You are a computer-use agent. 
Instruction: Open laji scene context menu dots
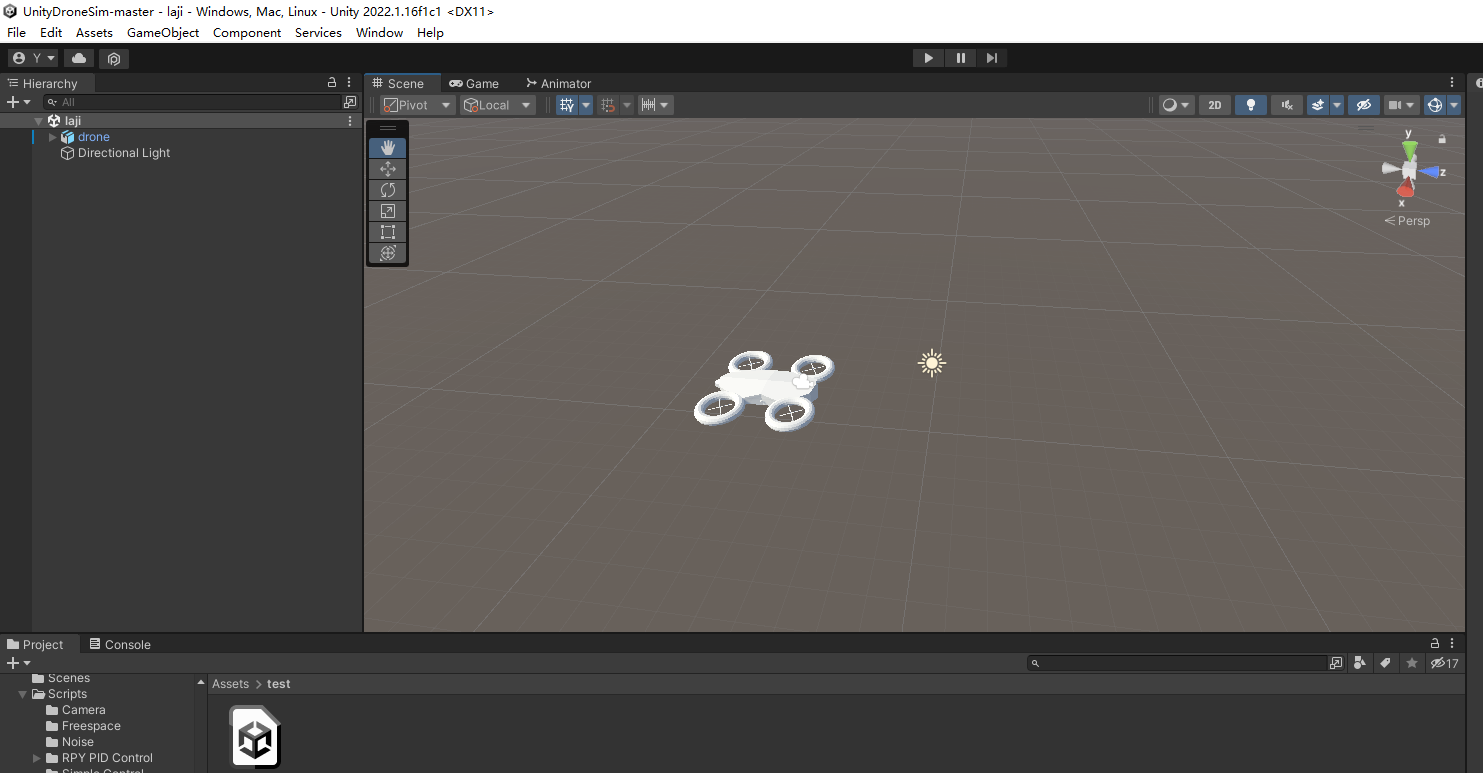coord(350,121)
